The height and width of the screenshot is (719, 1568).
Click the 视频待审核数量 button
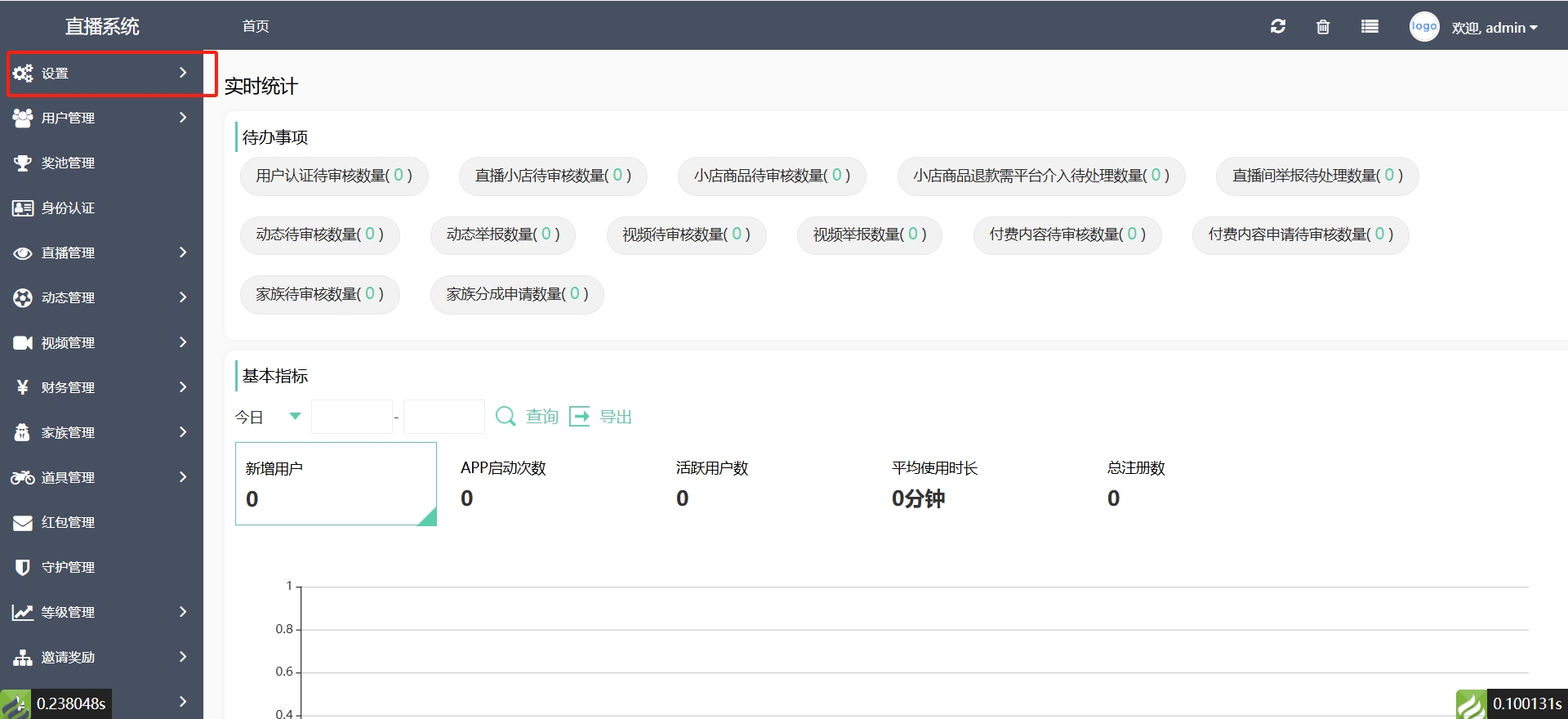686,235
